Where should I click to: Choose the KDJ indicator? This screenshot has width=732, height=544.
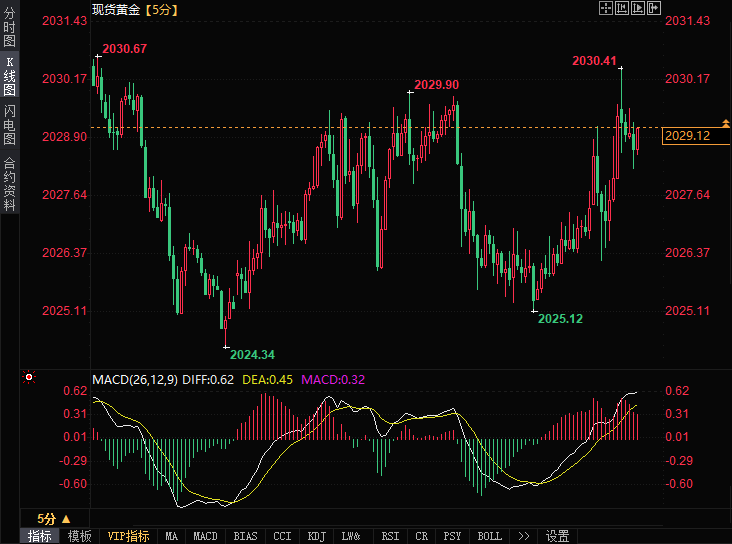coord(317,536)
